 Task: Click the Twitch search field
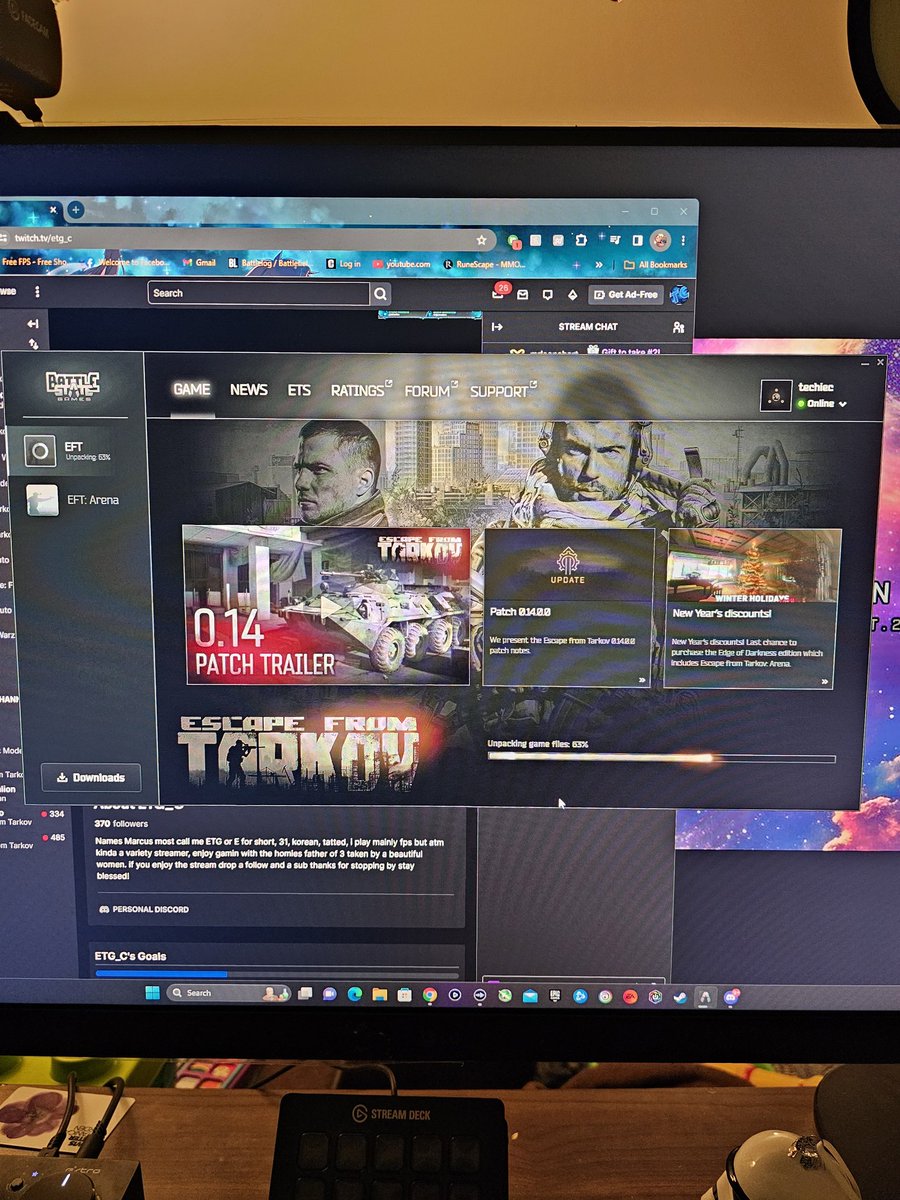coord(259,293)
